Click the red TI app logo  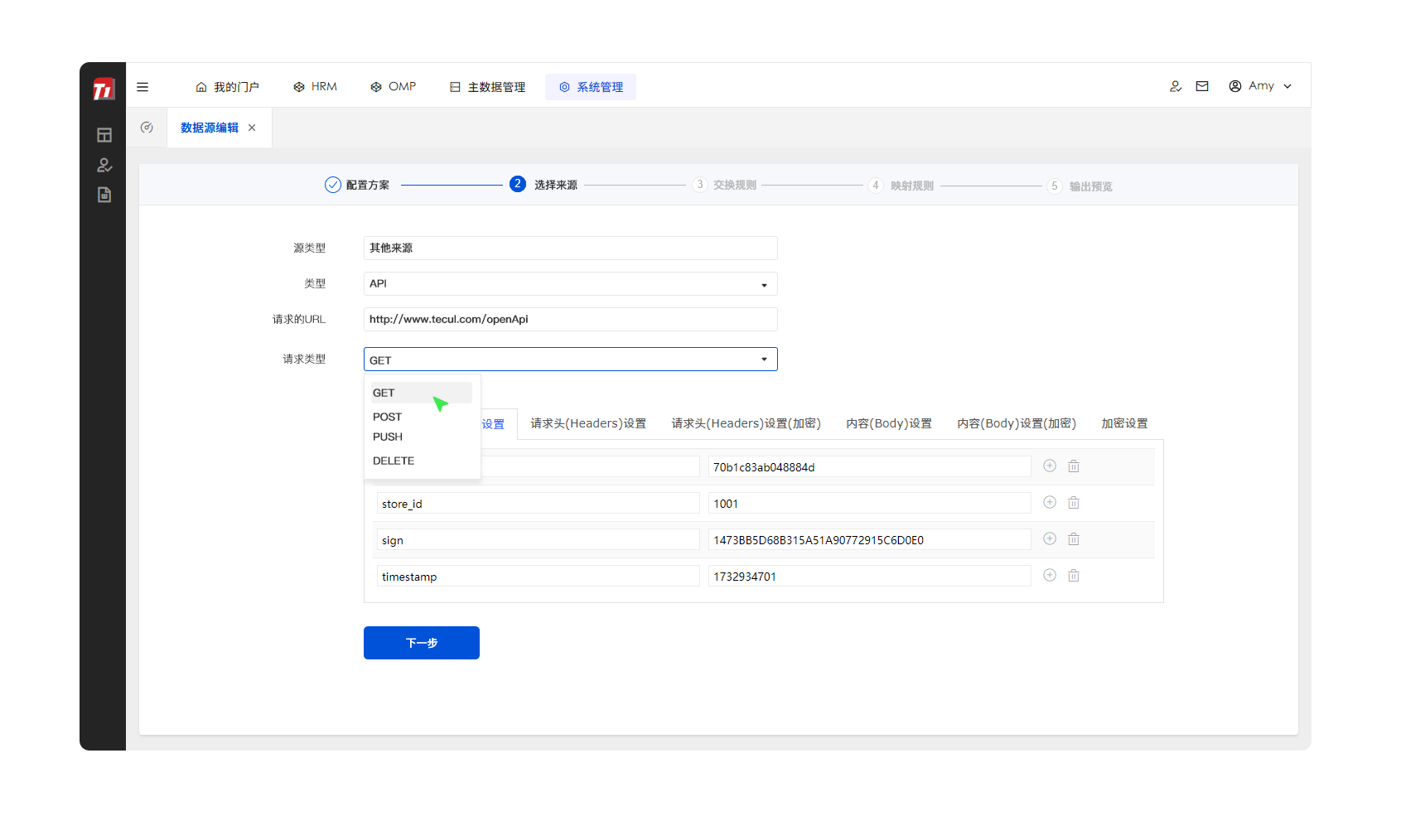coord(104,89)
